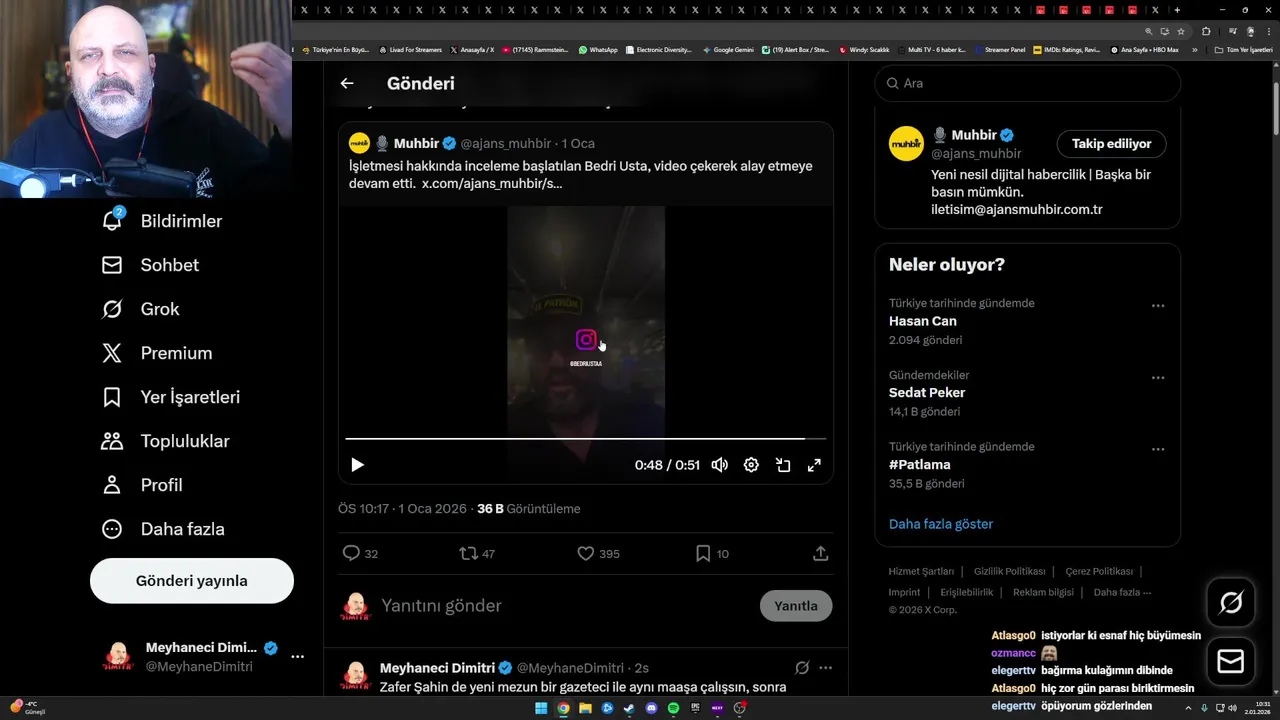Open Gizlilik Politikası footer link
This screenshot has width=1280, height=720.
click(x=1010, y=572)
